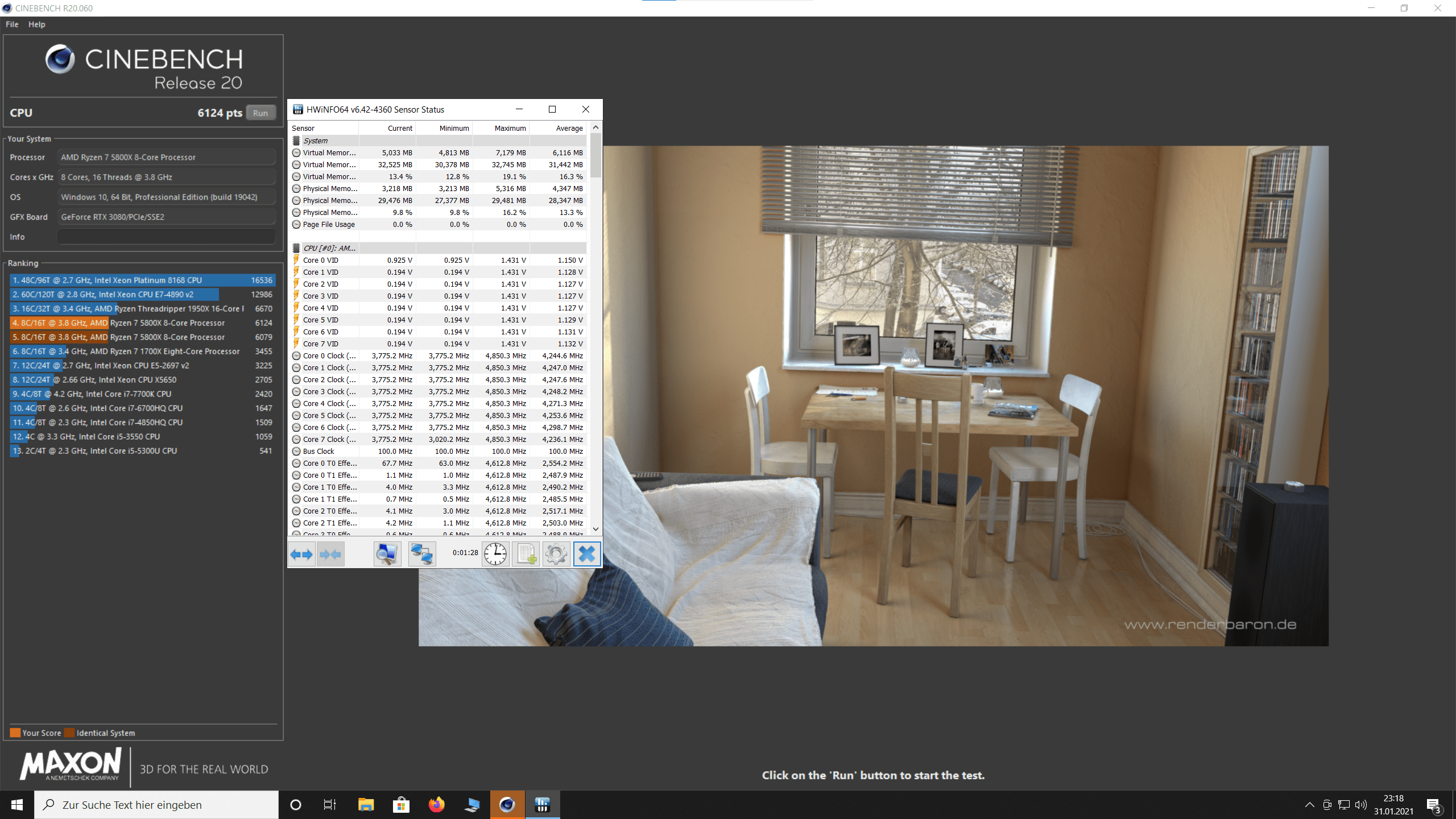Click the Current column header
This screenshot has width=1456, height=819.
[x=387, y=128]
